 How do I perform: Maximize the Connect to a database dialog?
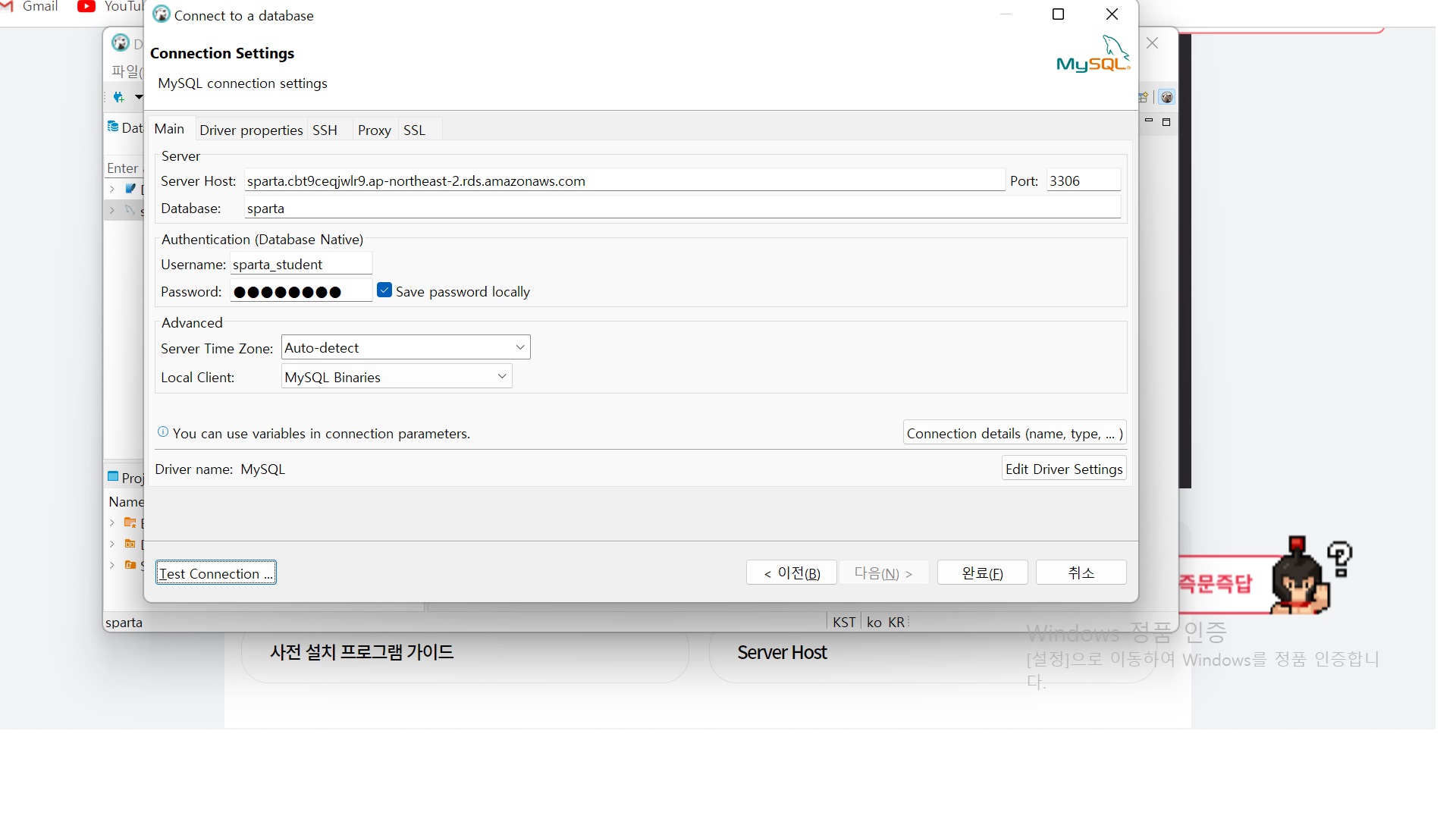(1059, 14)
